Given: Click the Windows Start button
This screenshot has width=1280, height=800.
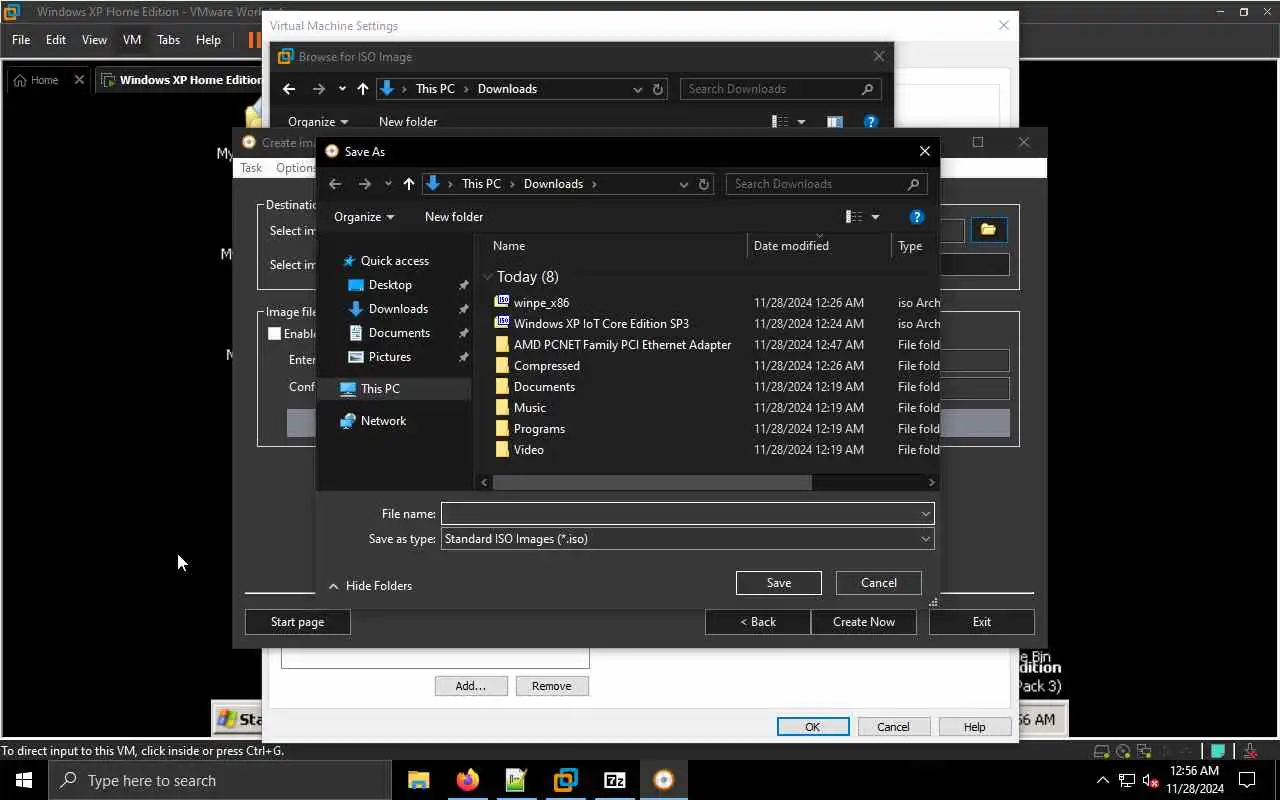Looking at the screenshot, I should (x=24, y=780).
